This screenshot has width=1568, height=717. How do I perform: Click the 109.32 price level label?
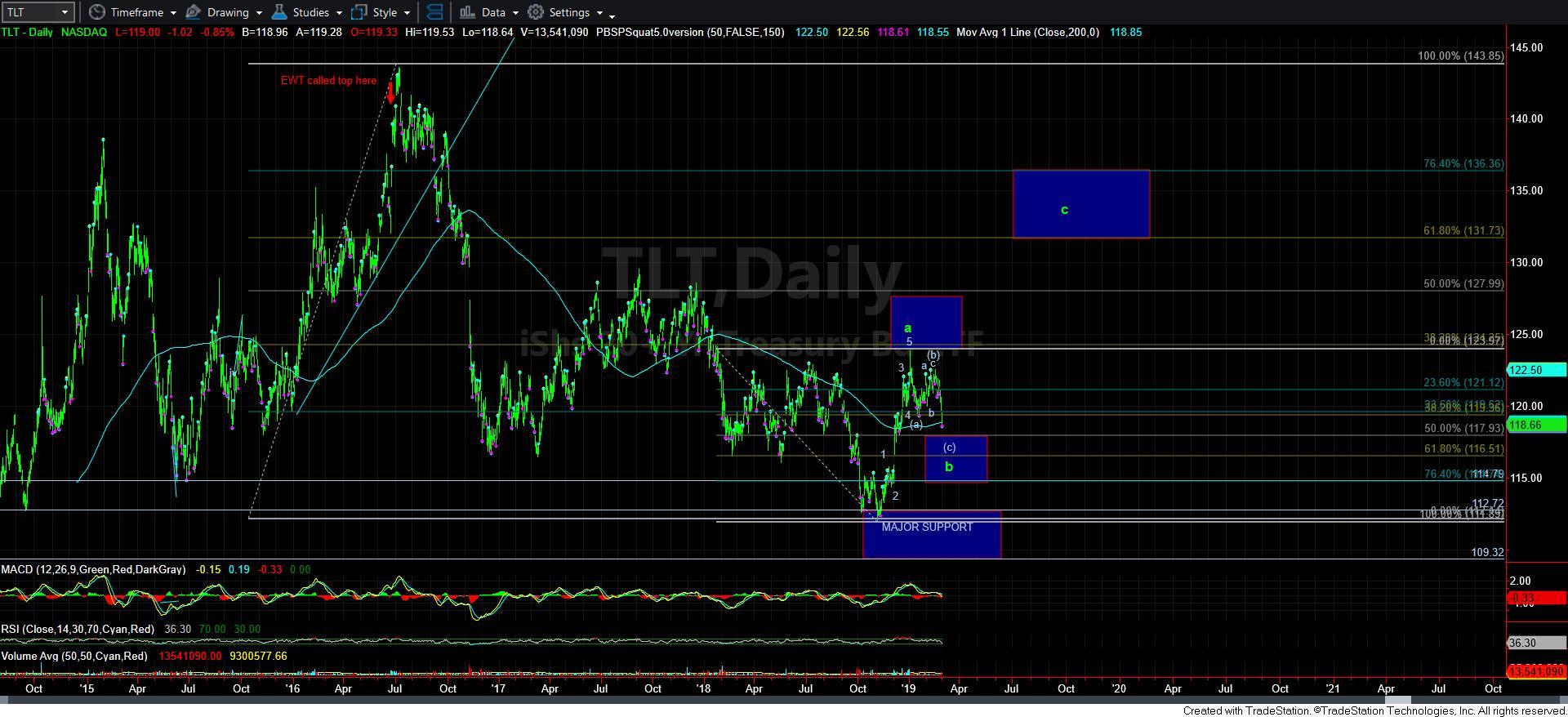(1487, 552)
